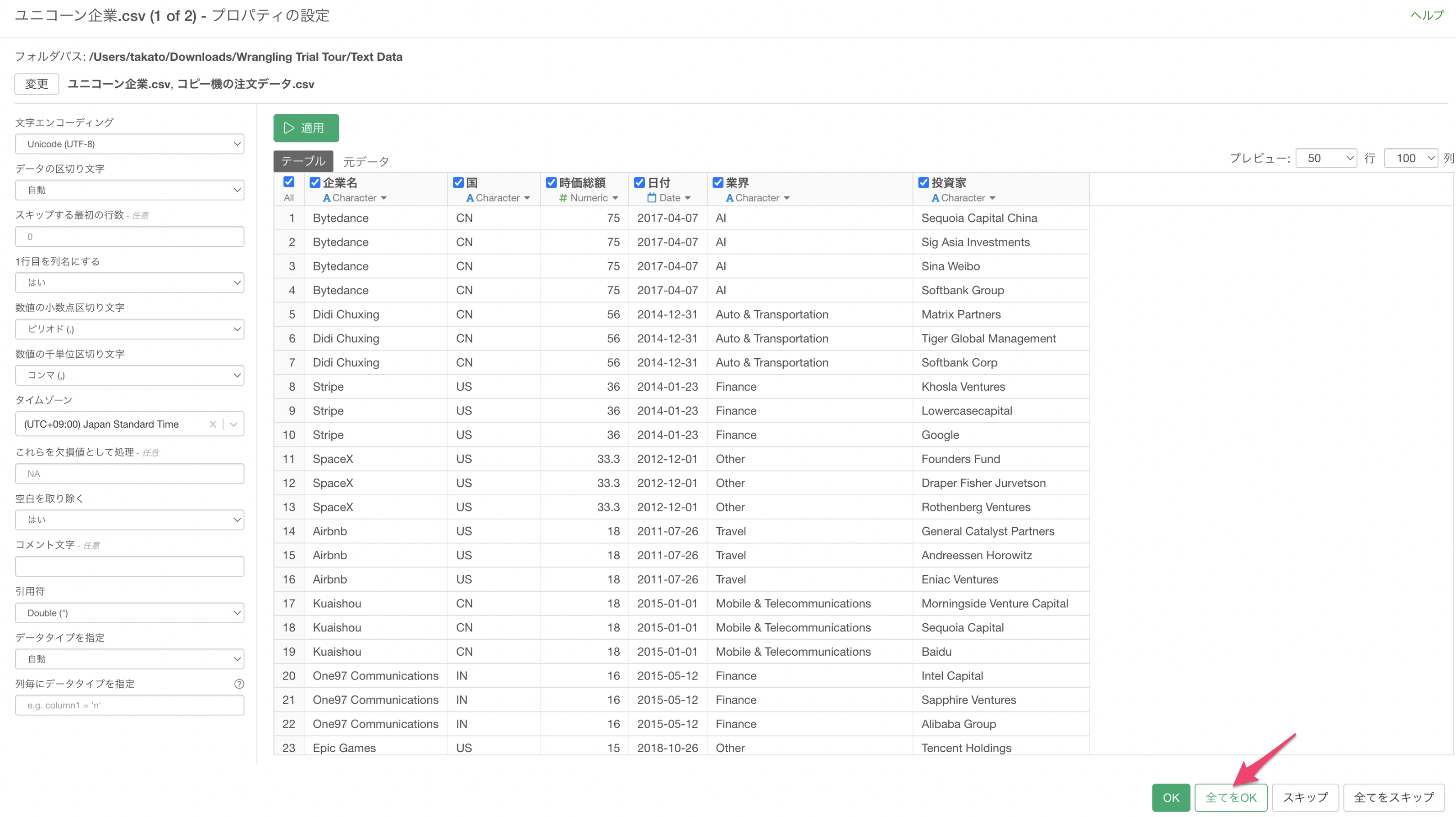This screenshot has height=817, width=1456.
Task: Open the ヘルプ link
Action: pyautogui.click(x=1427, y=15)
